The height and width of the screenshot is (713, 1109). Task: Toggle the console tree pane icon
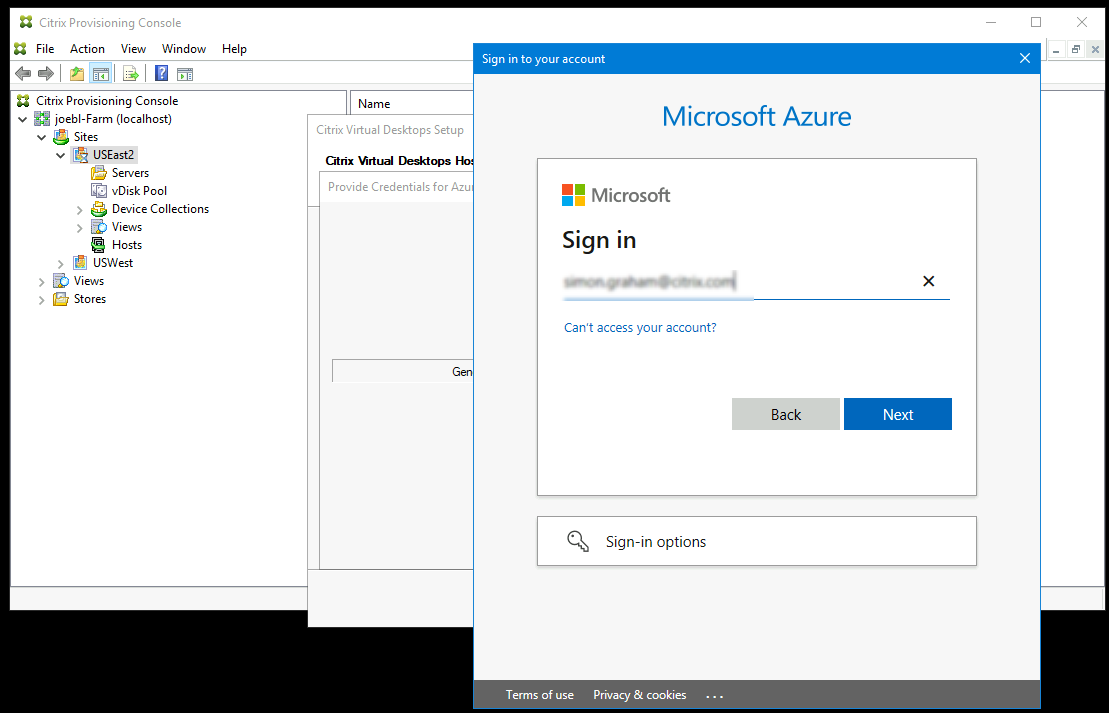coord(101,73)
